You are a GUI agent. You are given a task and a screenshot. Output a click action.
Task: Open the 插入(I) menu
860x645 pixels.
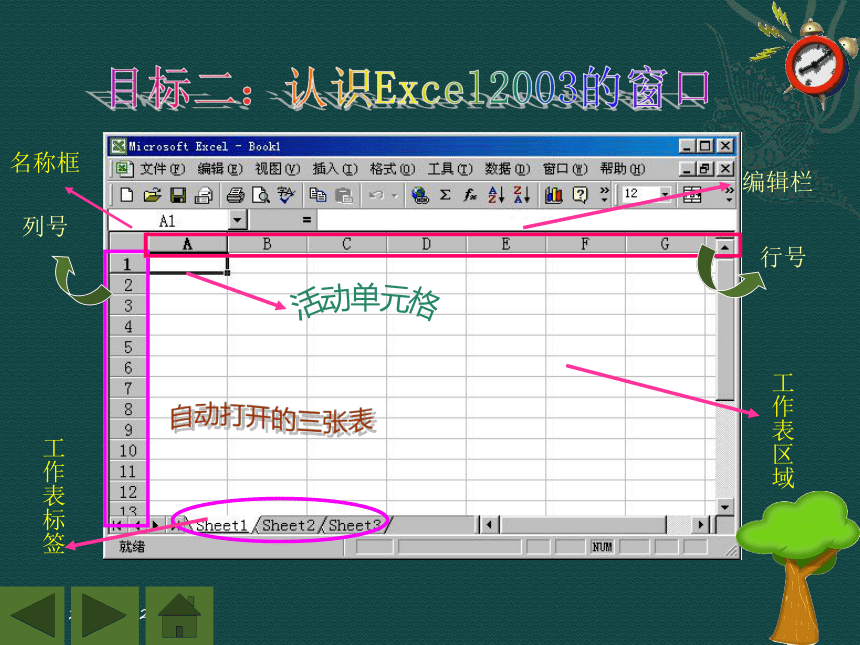point(335,169)
